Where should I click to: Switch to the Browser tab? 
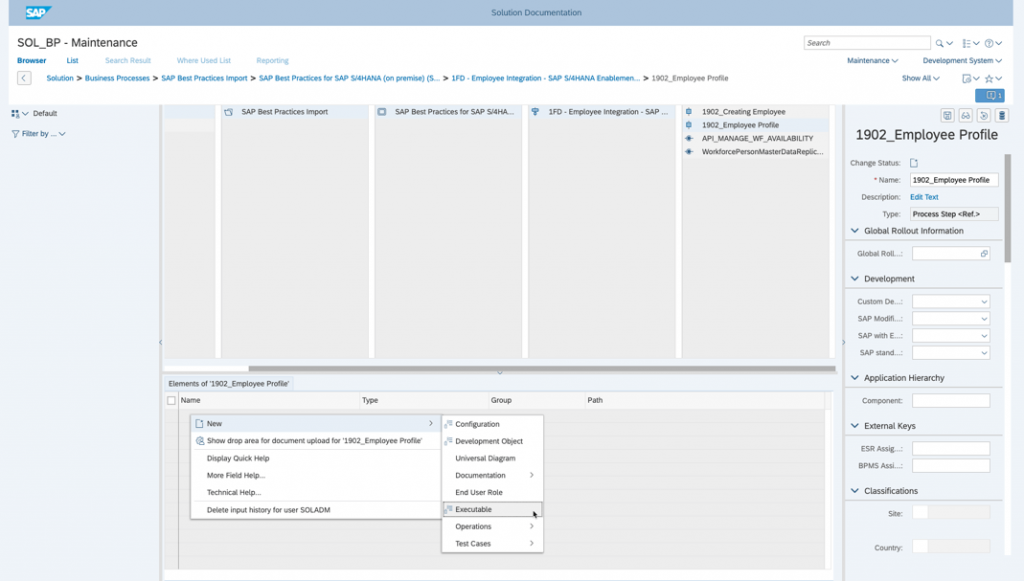point(31,61)
